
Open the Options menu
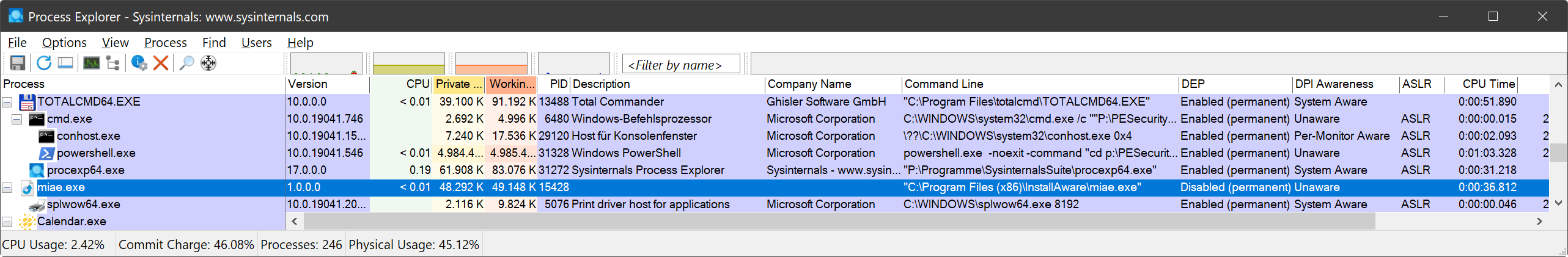[64, 43]
